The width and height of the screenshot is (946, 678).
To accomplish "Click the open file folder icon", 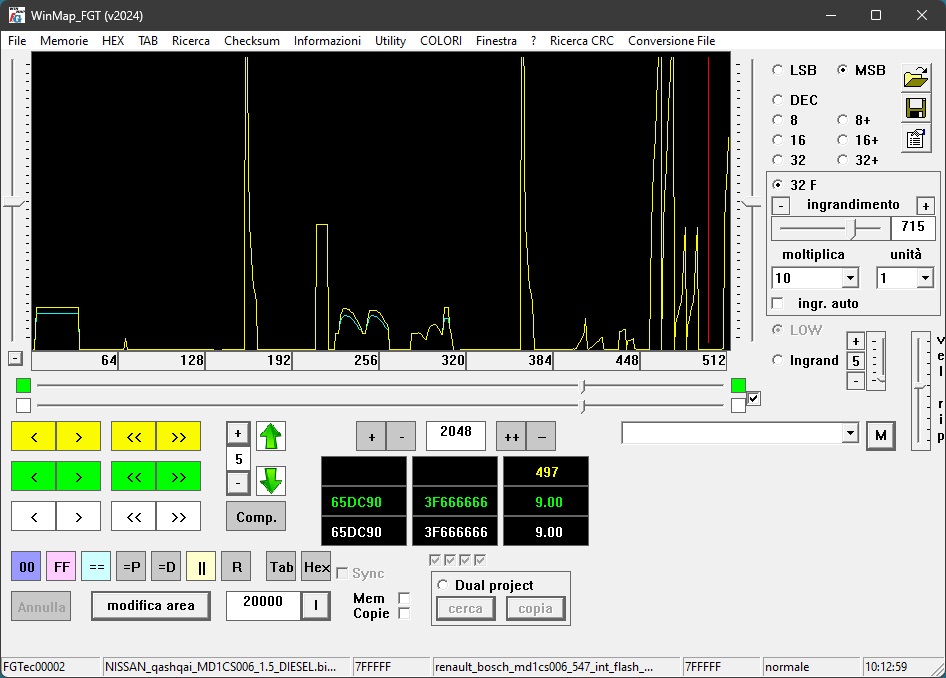I will click(915, 77).
